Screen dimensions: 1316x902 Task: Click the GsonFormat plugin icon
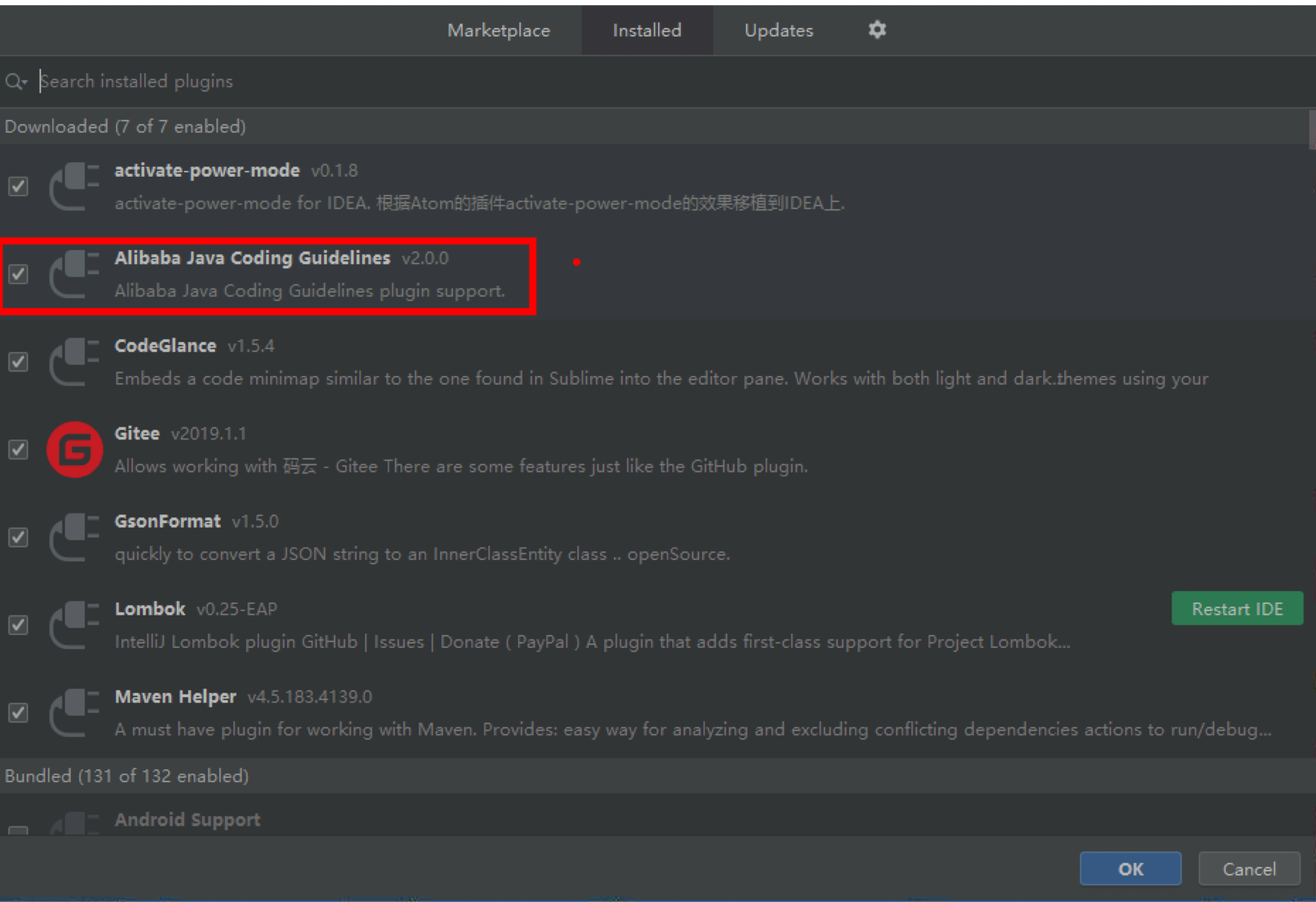(74, 538)
